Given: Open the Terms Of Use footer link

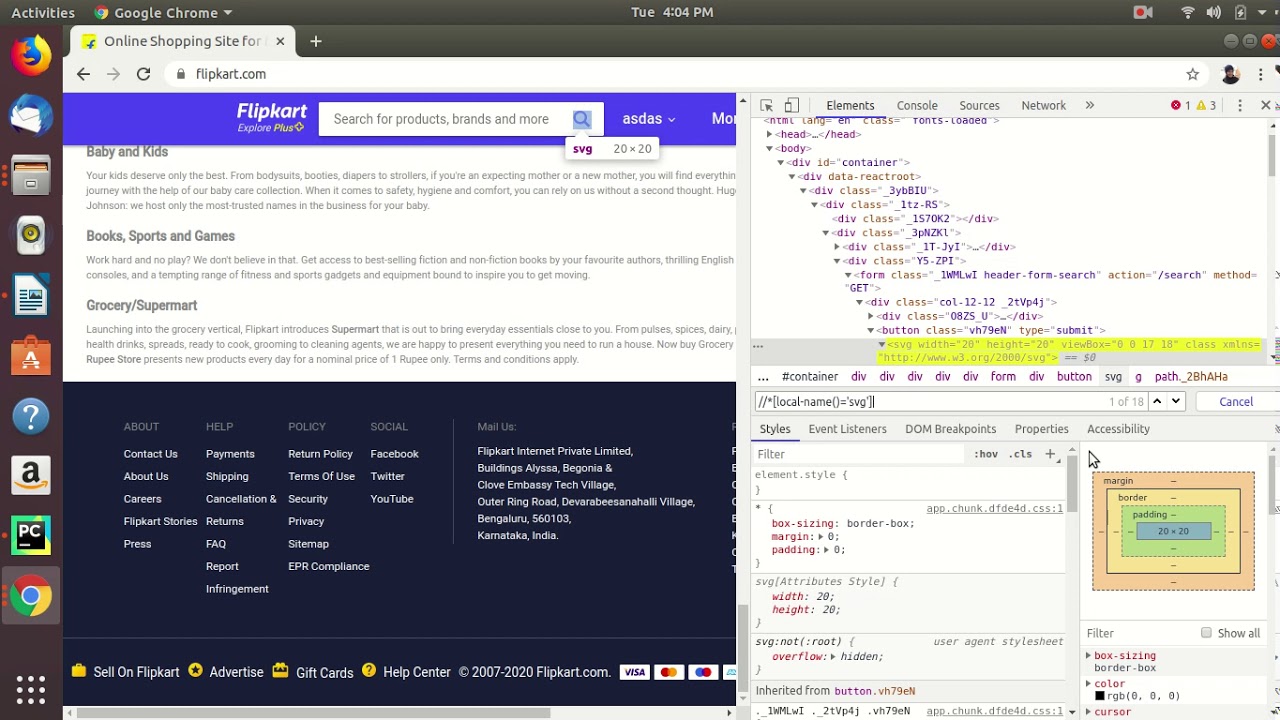Looking at the screenshot, I should point(321,476).
